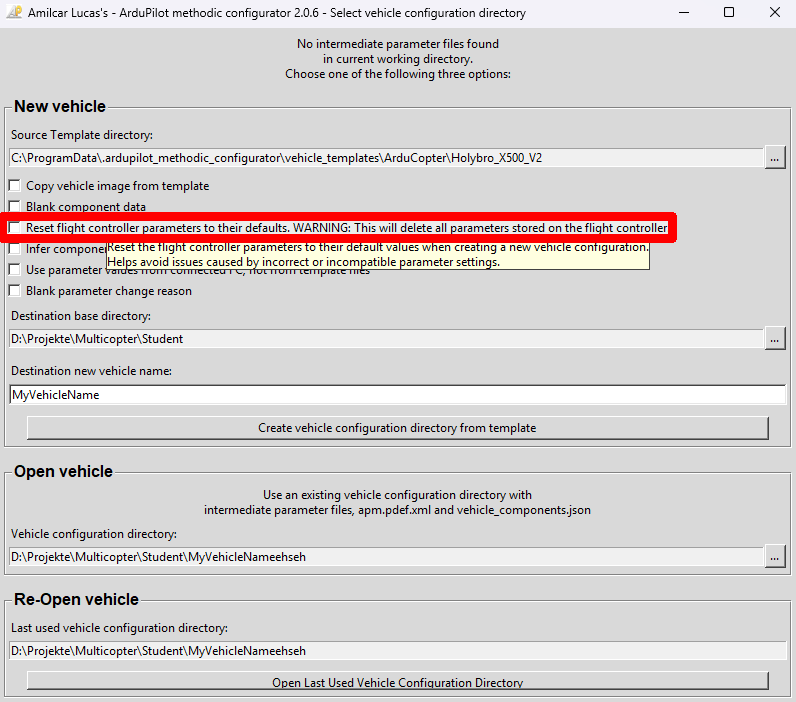This screenshot has height=702, width=796.
Task: Enable Use parameter values from connected FC
Action: 15,270
